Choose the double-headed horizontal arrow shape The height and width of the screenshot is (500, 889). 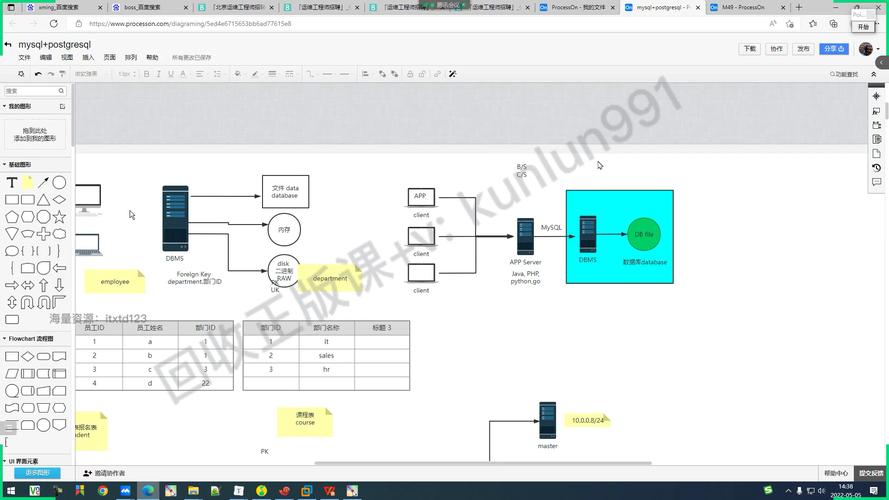(27, 285)
